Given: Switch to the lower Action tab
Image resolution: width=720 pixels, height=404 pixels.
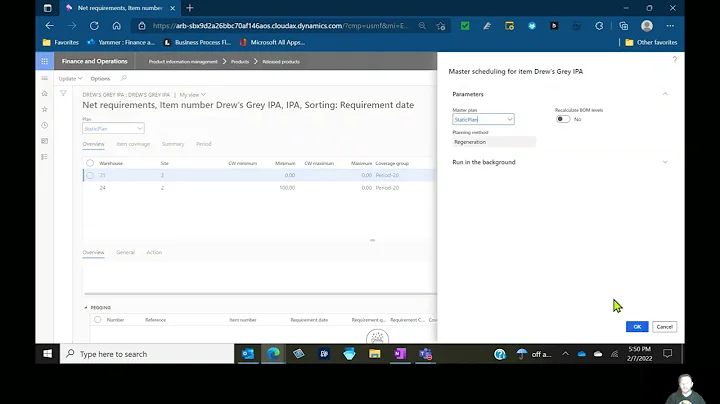Looking at the screenshot, I should click(154, 252).
